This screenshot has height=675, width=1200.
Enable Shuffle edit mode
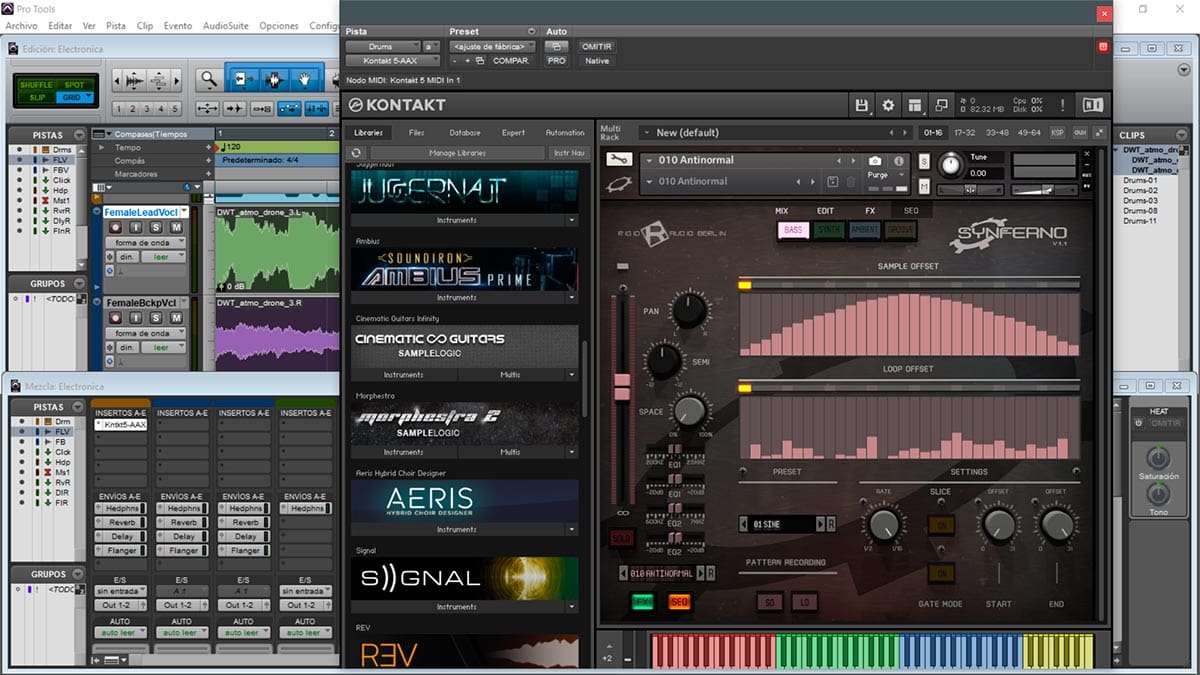pyautogui.click(x=37, y=85)
